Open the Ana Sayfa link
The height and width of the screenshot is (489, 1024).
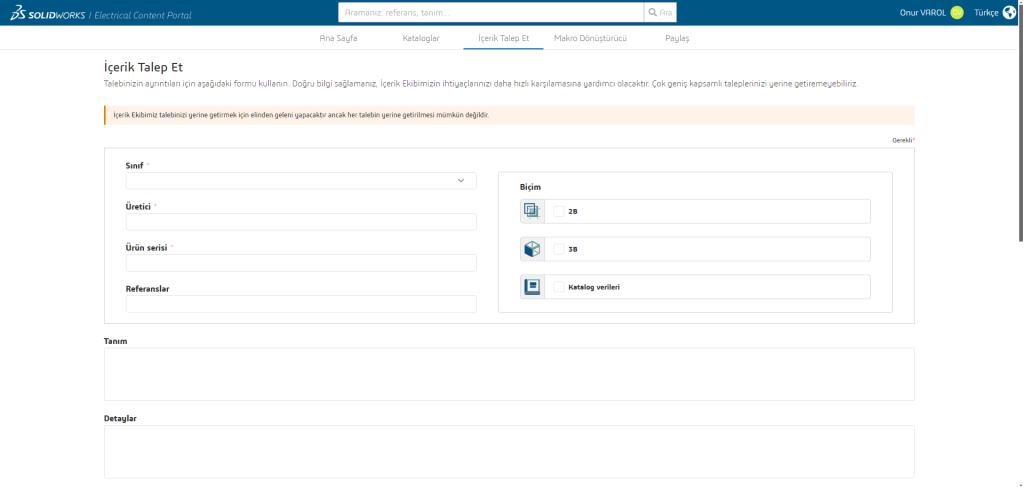tap(338, 38)
